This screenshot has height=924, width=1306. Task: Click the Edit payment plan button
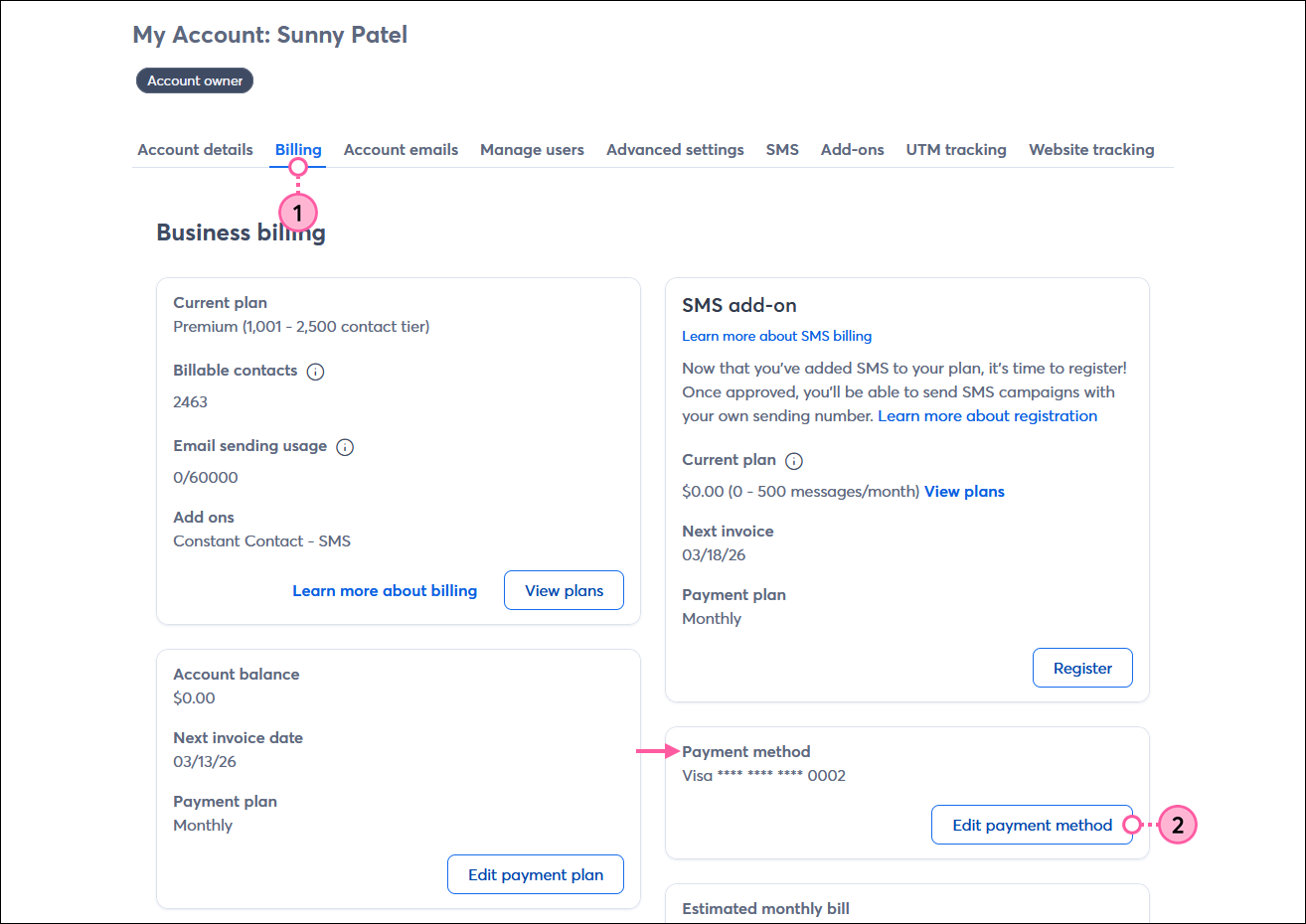tap(535, 874)
